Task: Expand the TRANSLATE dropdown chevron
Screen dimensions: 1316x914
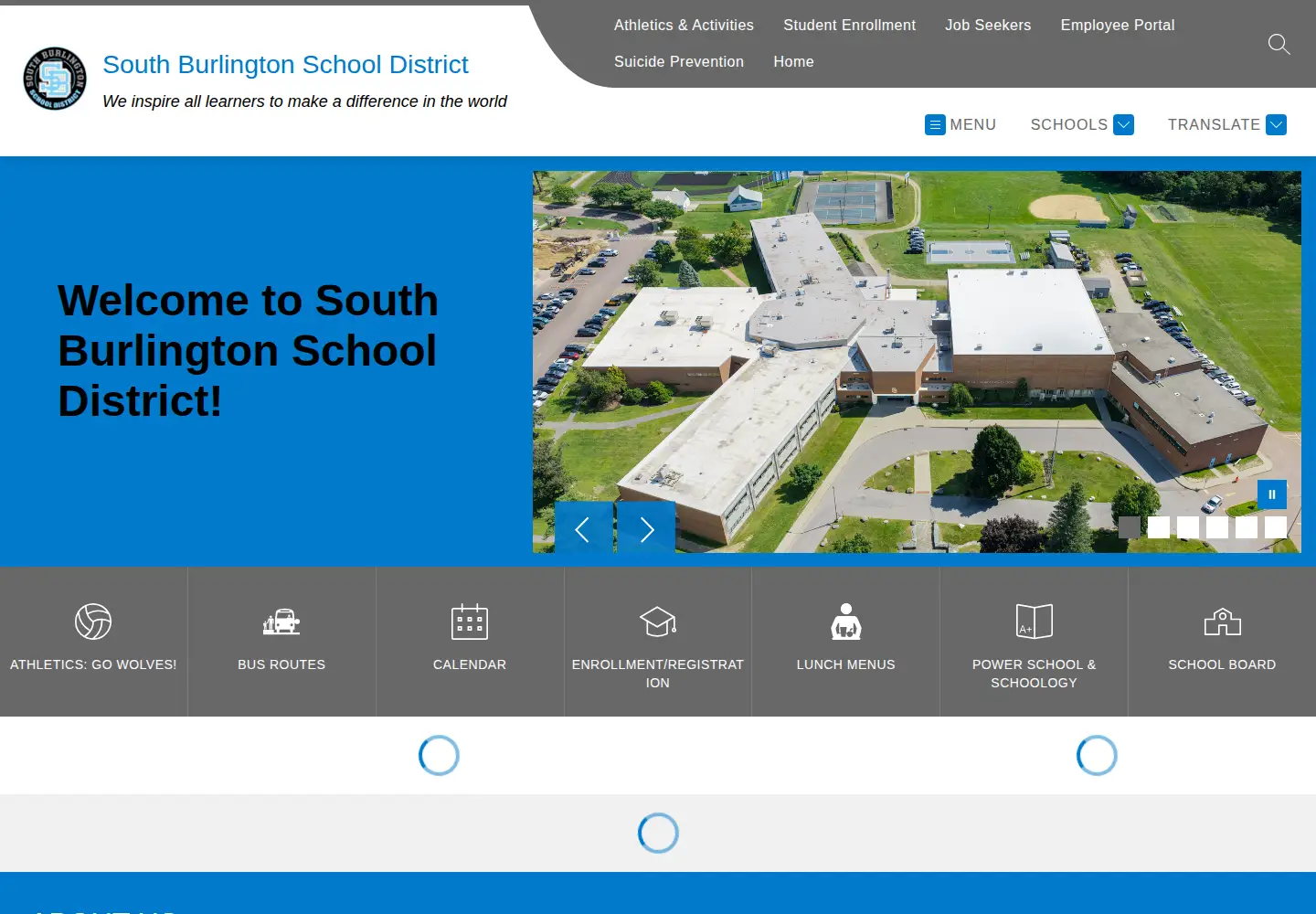Action: (1277, 124)
